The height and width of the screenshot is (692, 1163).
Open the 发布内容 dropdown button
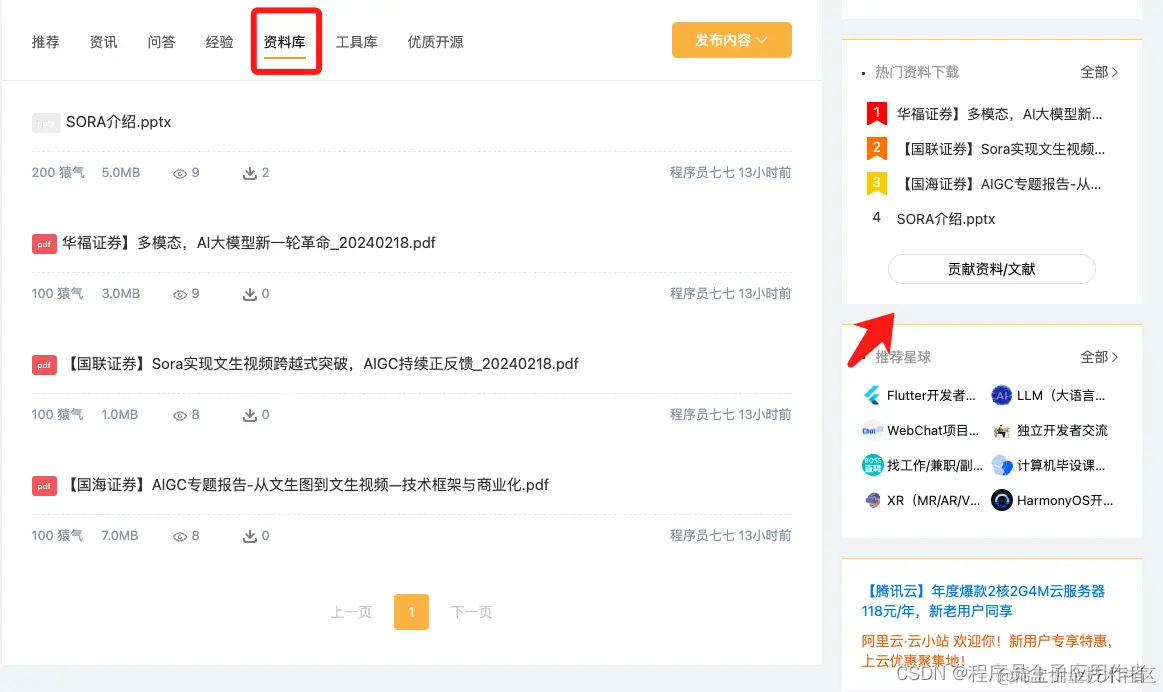pyautogui.click(x=731, y=40)
